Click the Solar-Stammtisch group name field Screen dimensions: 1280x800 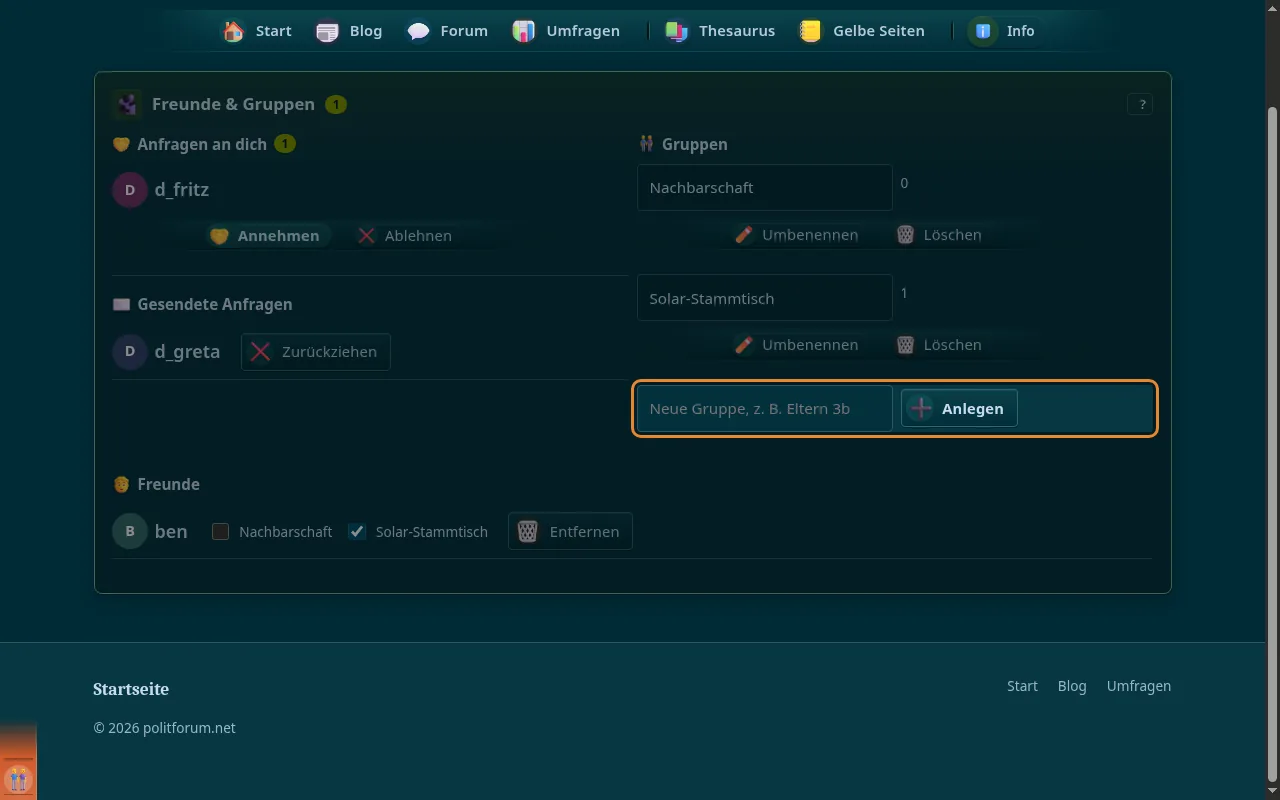pos(765,298)
